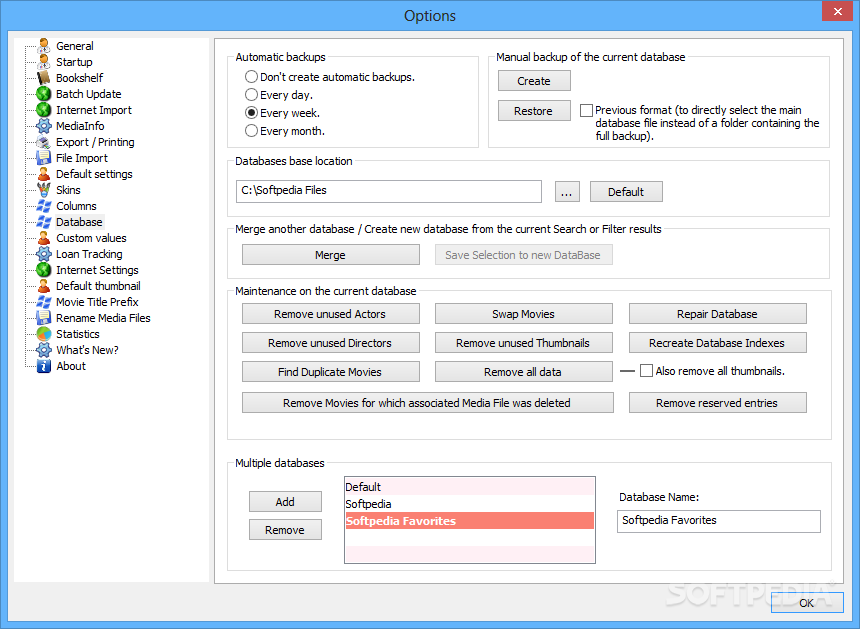Viewport: 860px width, 629px height.
Task: Click Remove unused Actors
Action: pyautogui.click(x=331, y=314)
